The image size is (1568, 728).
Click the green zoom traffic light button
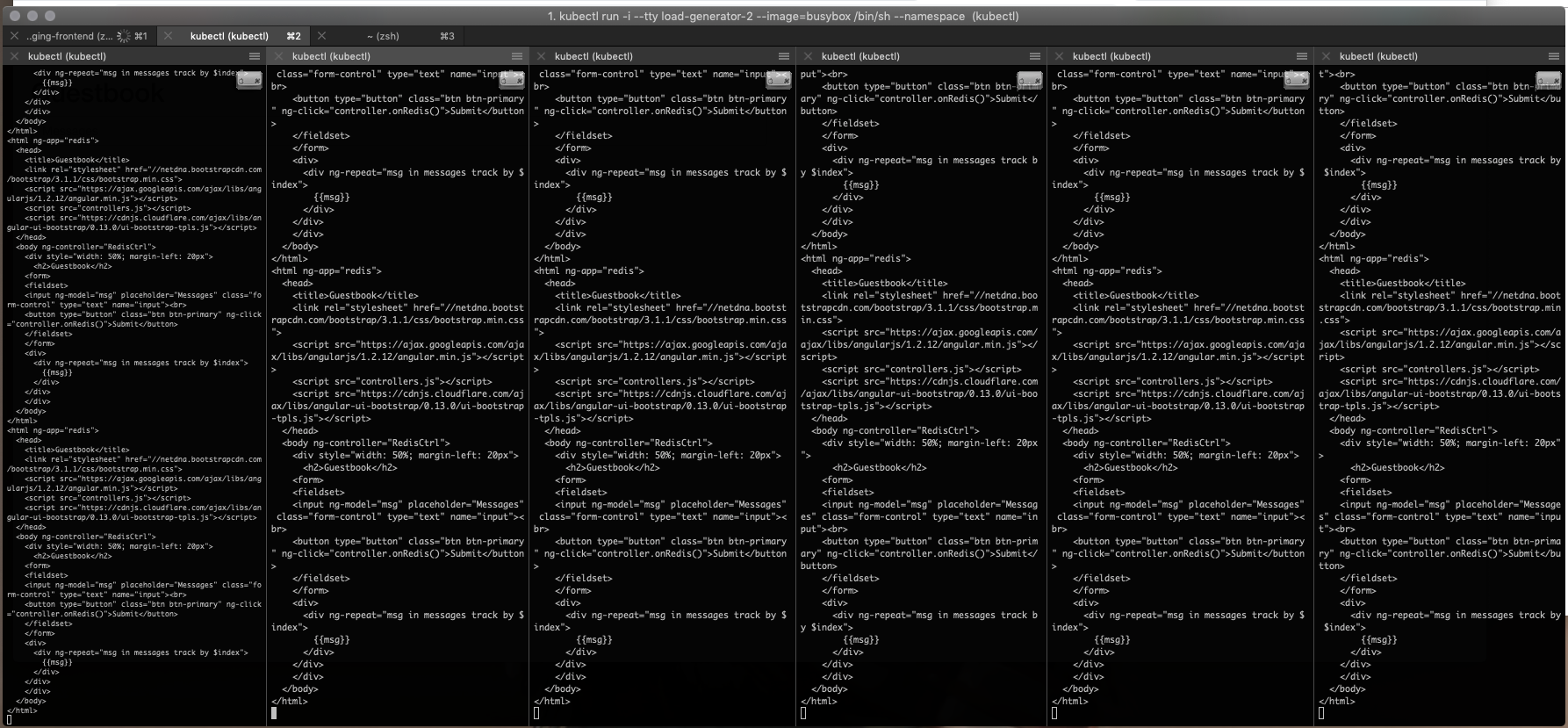(50, 16)
